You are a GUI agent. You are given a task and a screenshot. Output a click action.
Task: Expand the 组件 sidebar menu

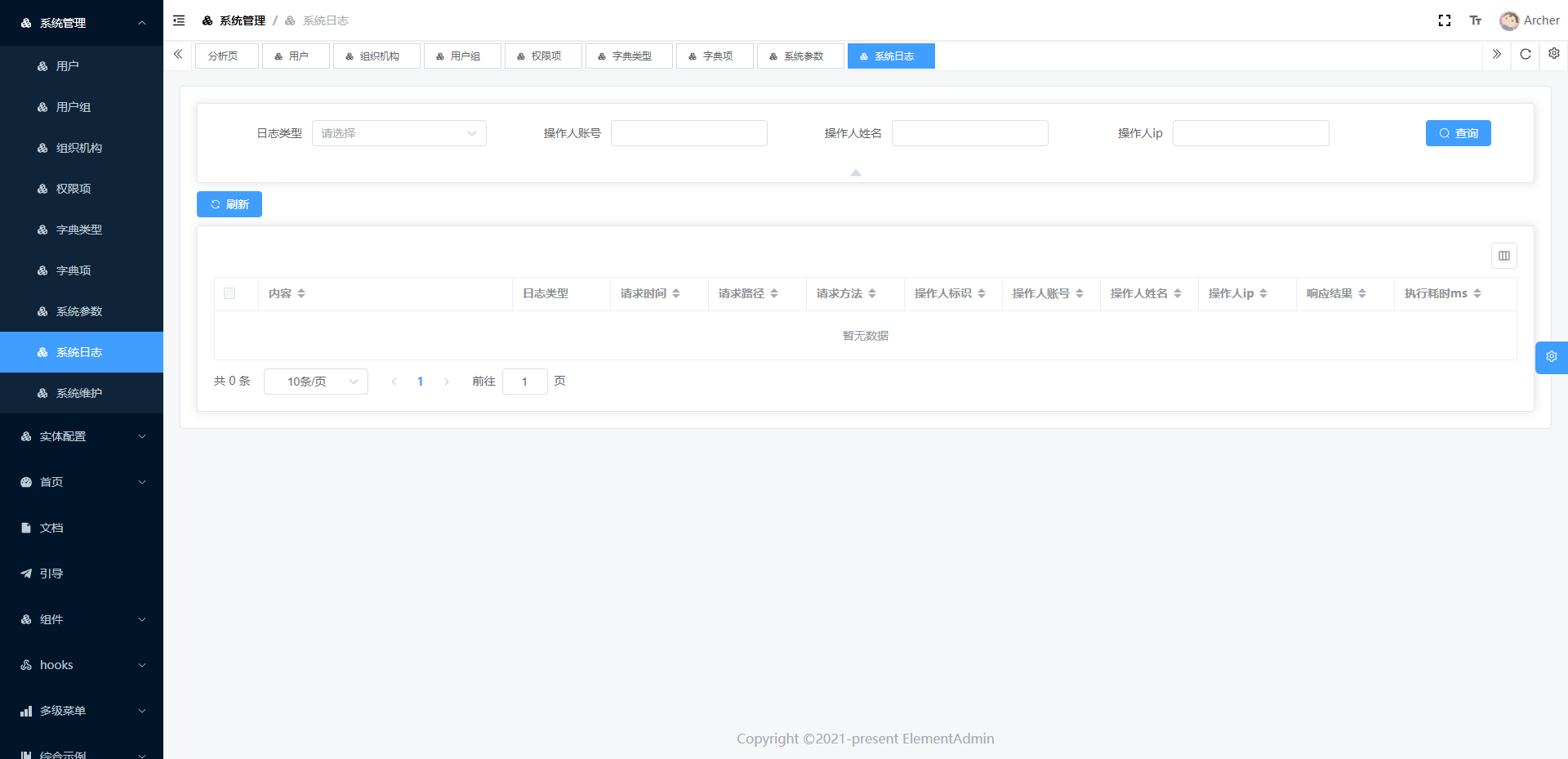coord(82,619)
